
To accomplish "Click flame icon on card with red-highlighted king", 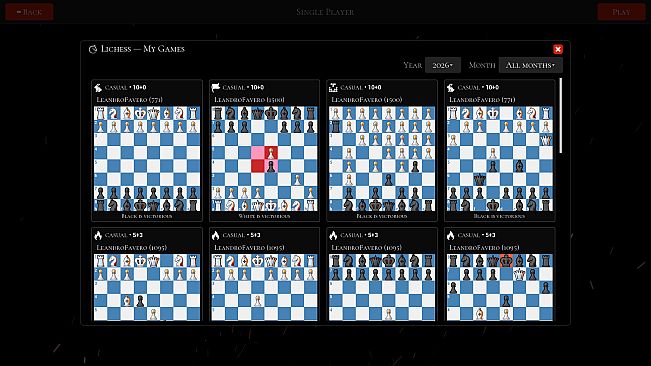I will tap(450, 235).
